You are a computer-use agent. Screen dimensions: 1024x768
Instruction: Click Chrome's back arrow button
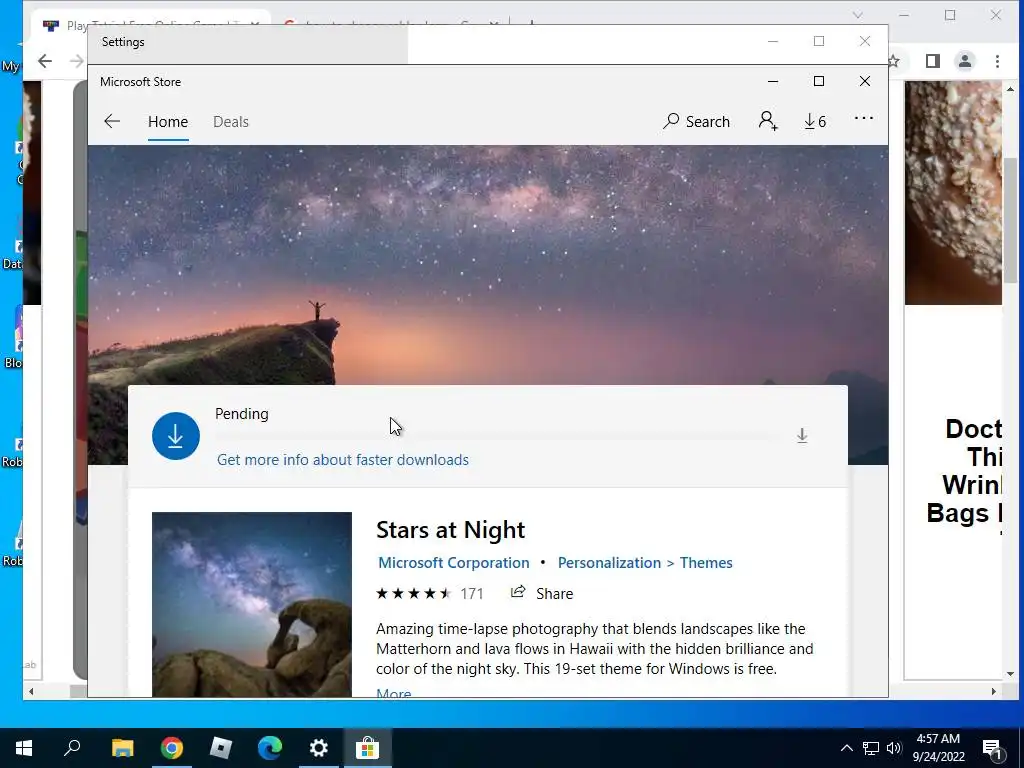(44, 61)
